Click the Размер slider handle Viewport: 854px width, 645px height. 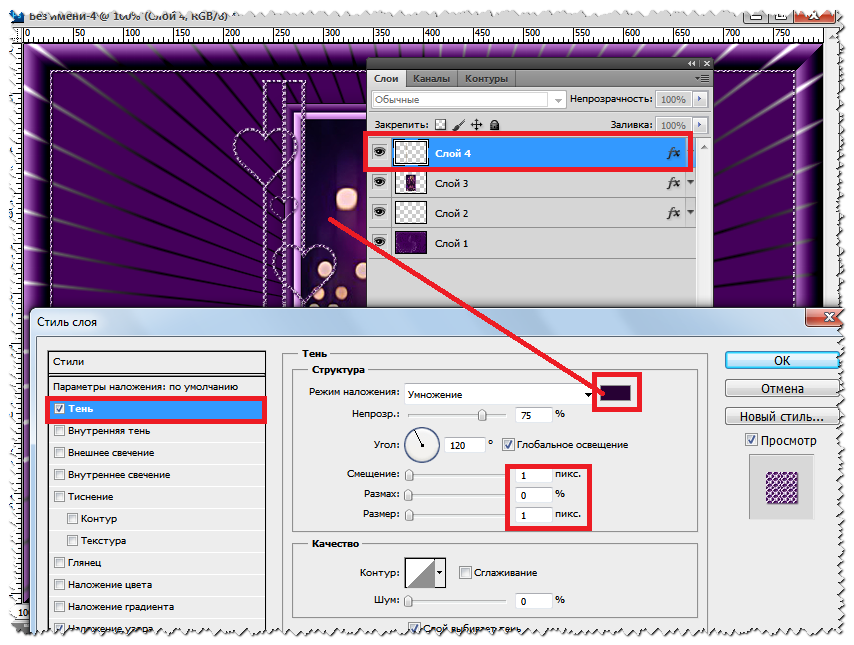[410, 515]
